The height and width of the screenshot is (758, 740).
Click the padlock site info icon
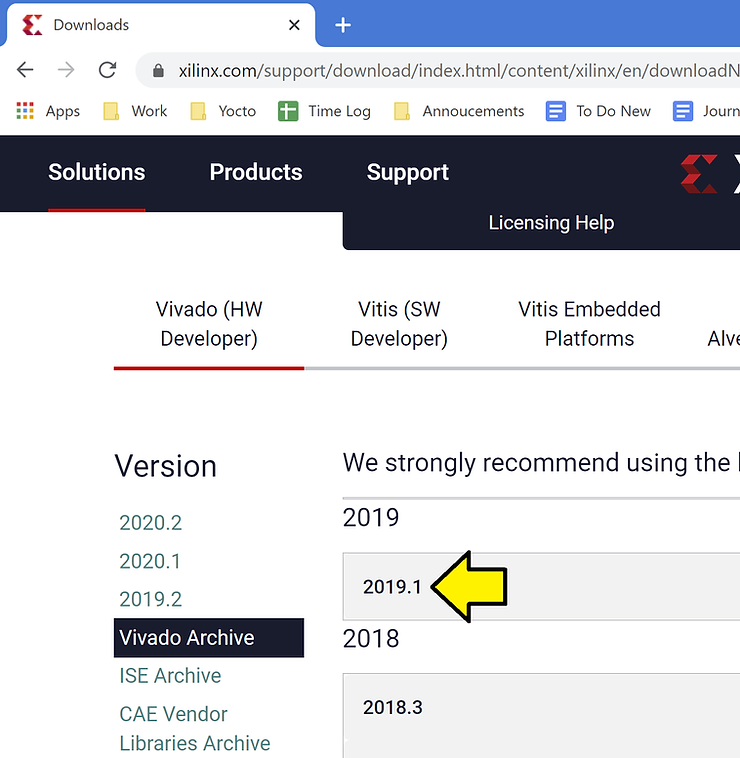(157, 71)
